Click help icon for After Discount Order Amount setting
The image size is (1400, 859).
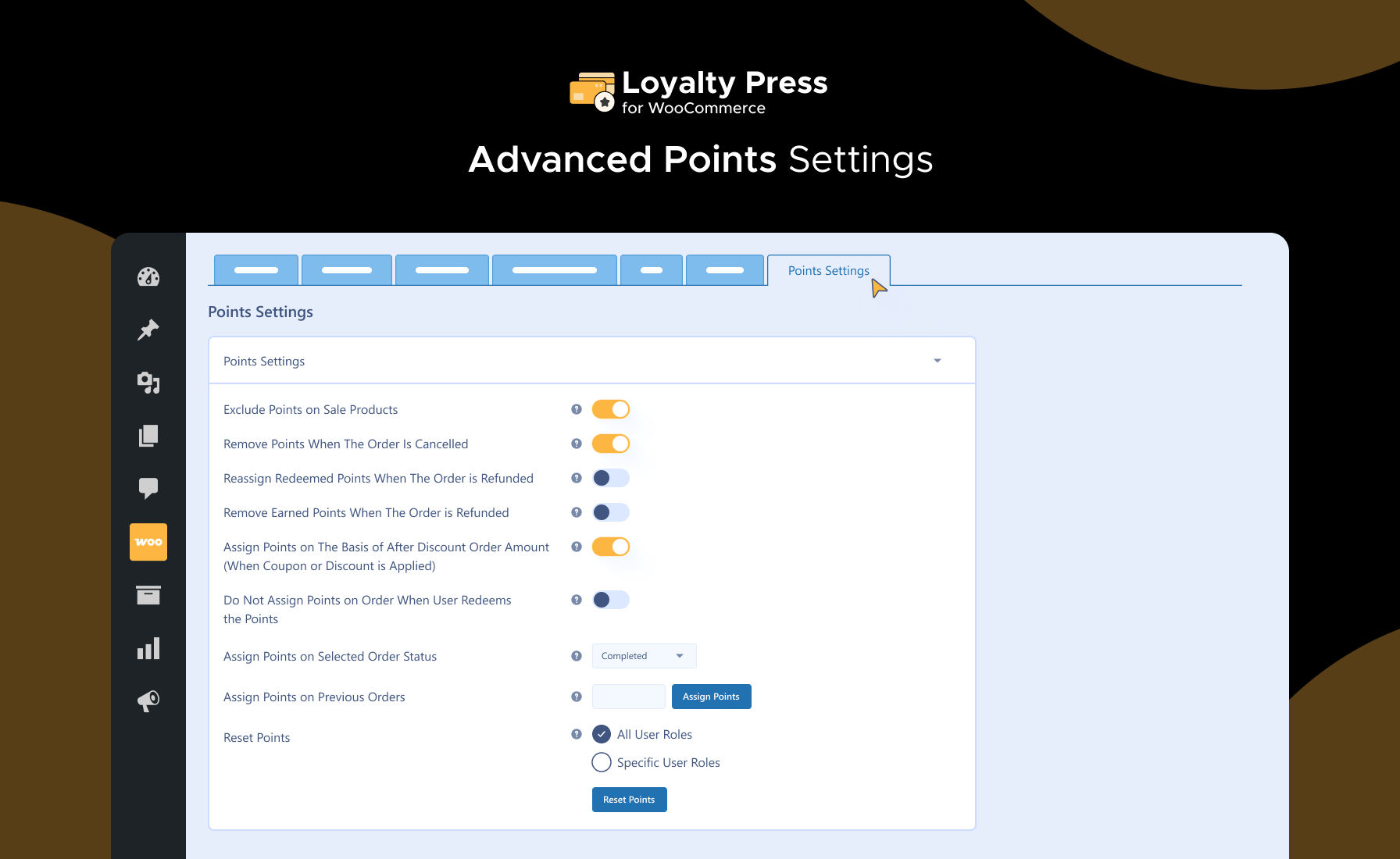coord(577,547)
